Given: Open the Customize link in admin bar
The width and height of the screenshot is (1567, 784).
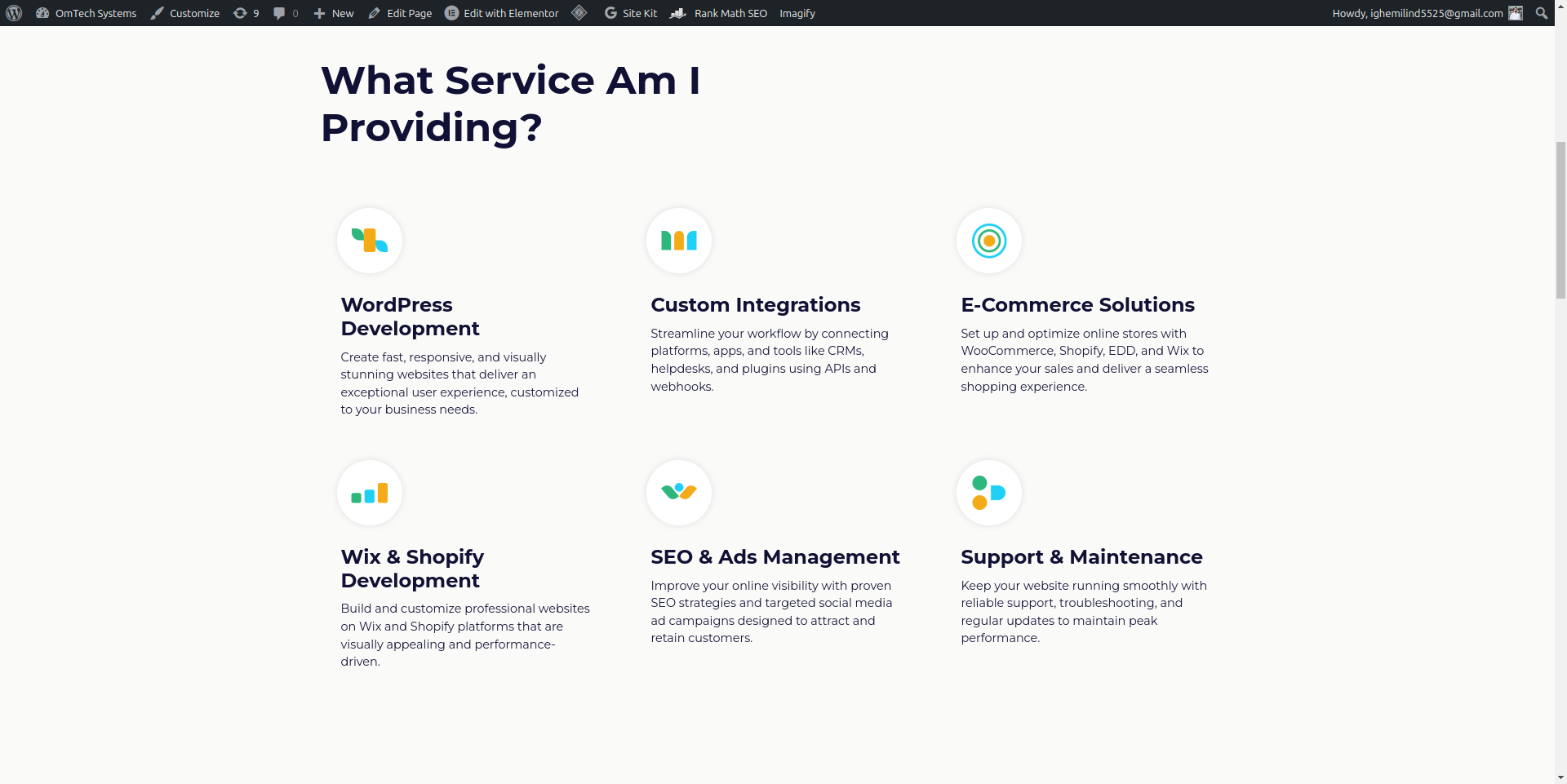Looking at the screenshot, I should point(184,13).
